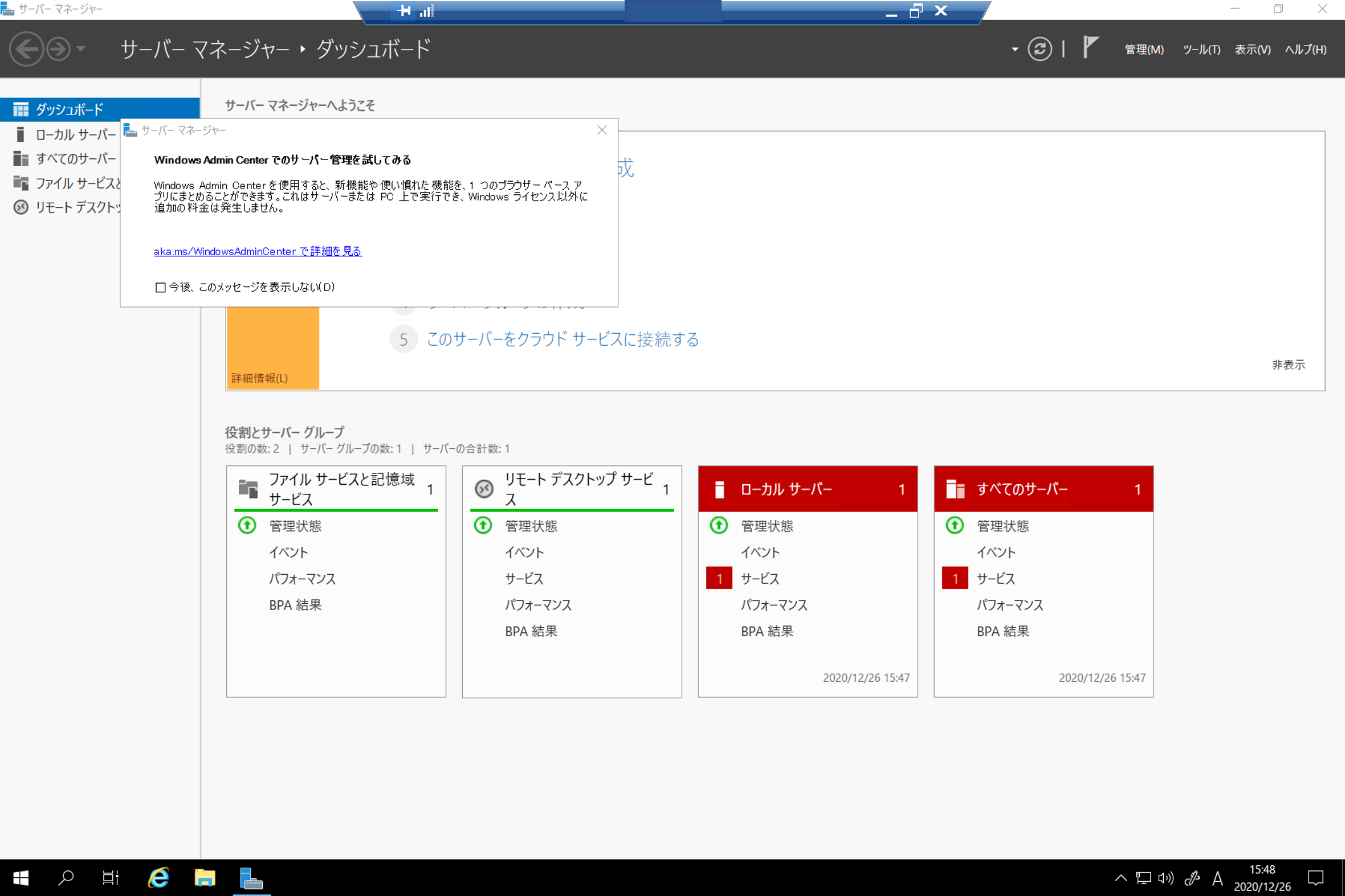Viewport: 1345px width, 896px height.
Task: Close the Windows Admin Center dialog
Action: click(x=602, y=130)
